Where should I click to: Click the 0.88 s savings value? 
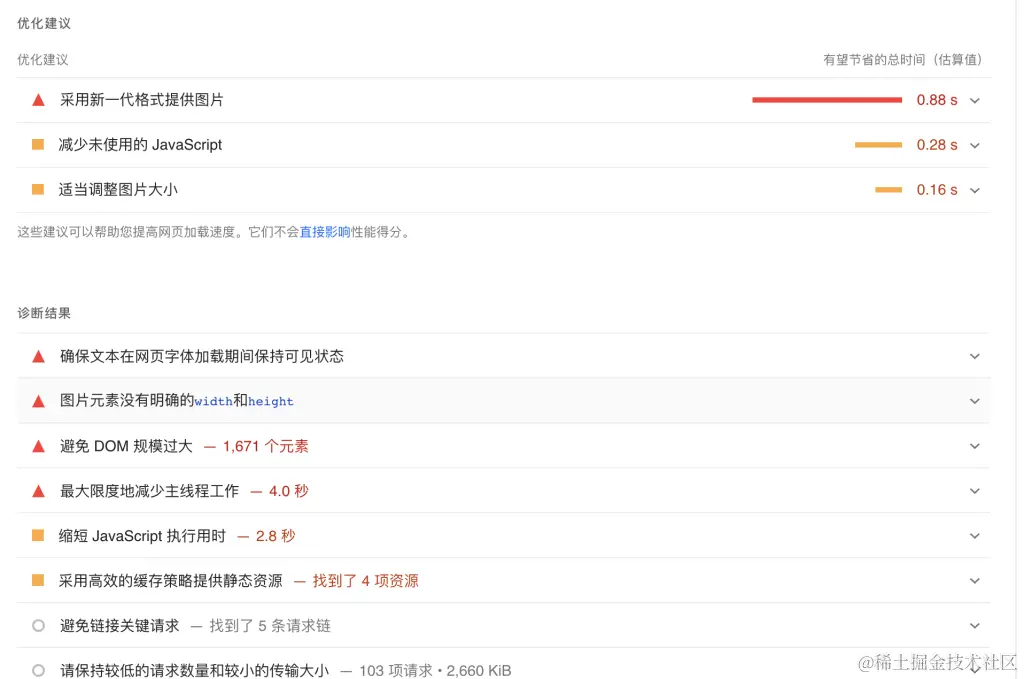(937, 100)
